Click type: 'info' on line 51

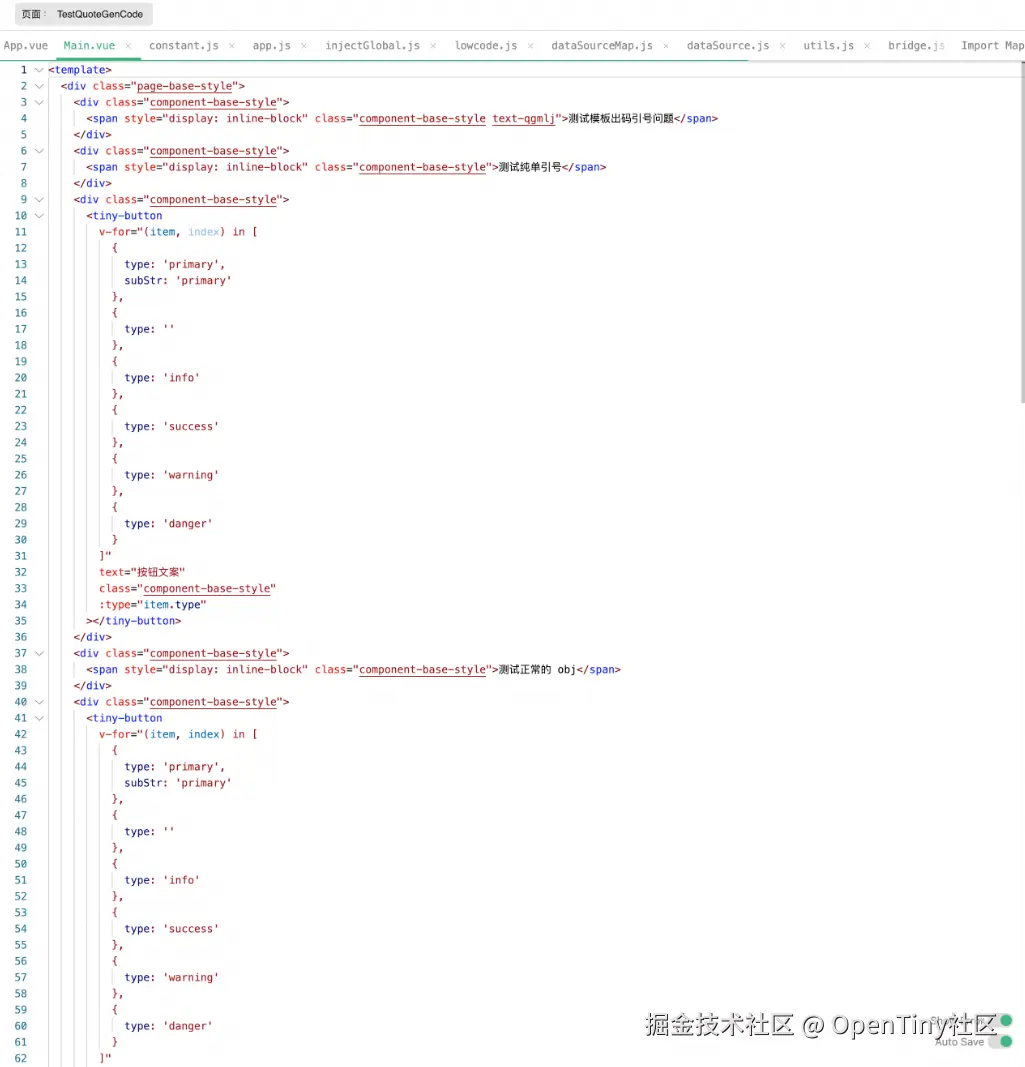coord(162,881)
